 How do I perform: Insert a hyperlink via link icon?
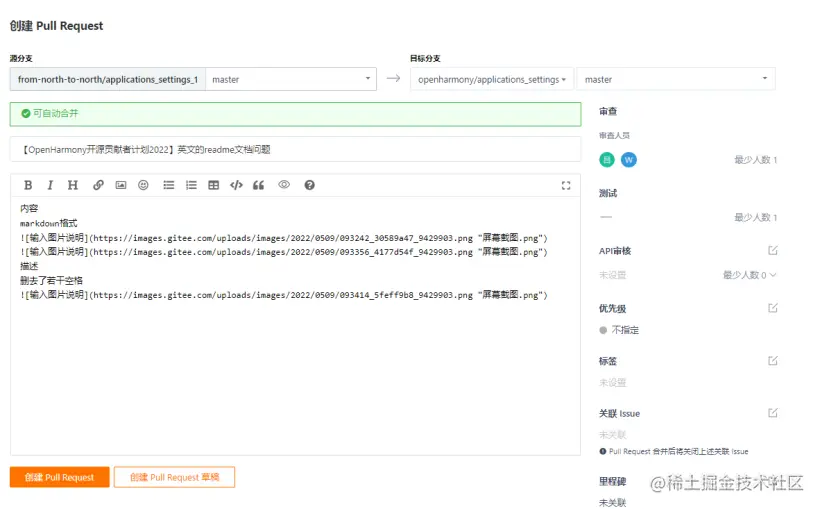[98, 185]
